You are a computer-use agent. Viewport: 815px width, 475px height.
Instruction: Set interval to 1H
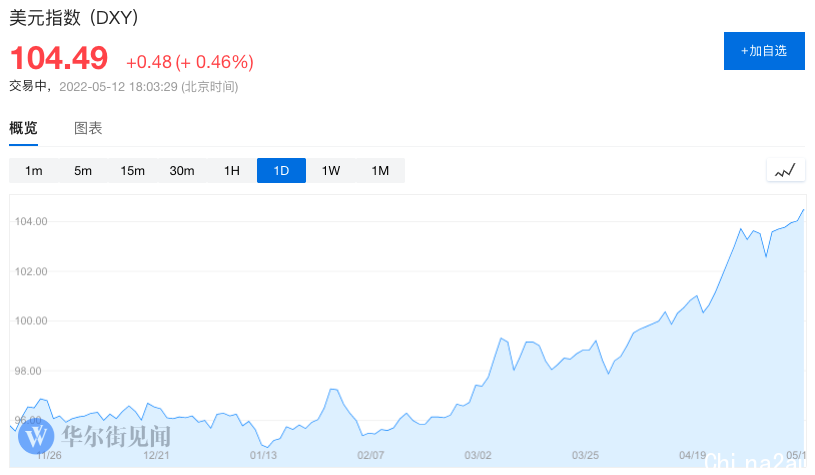(232, 170)
